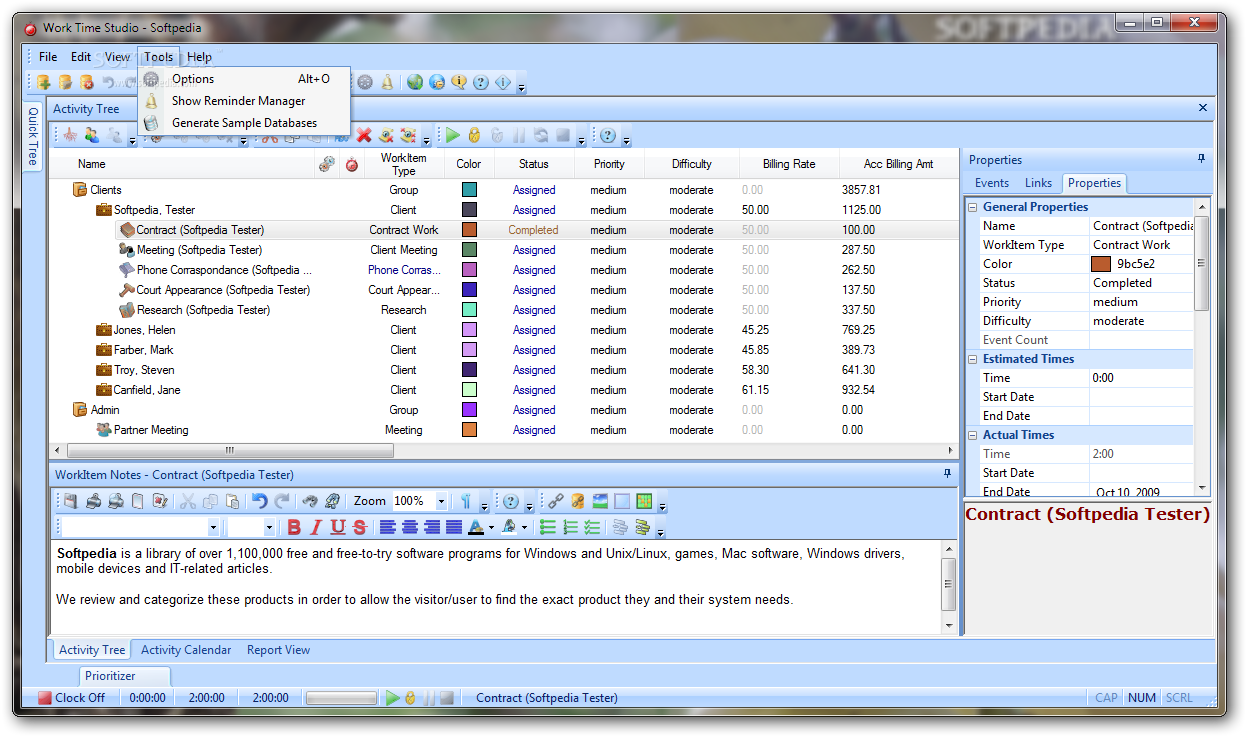Click the Print icon in notes toolbar
The image size is (1247, 737).
click(93, 501)
